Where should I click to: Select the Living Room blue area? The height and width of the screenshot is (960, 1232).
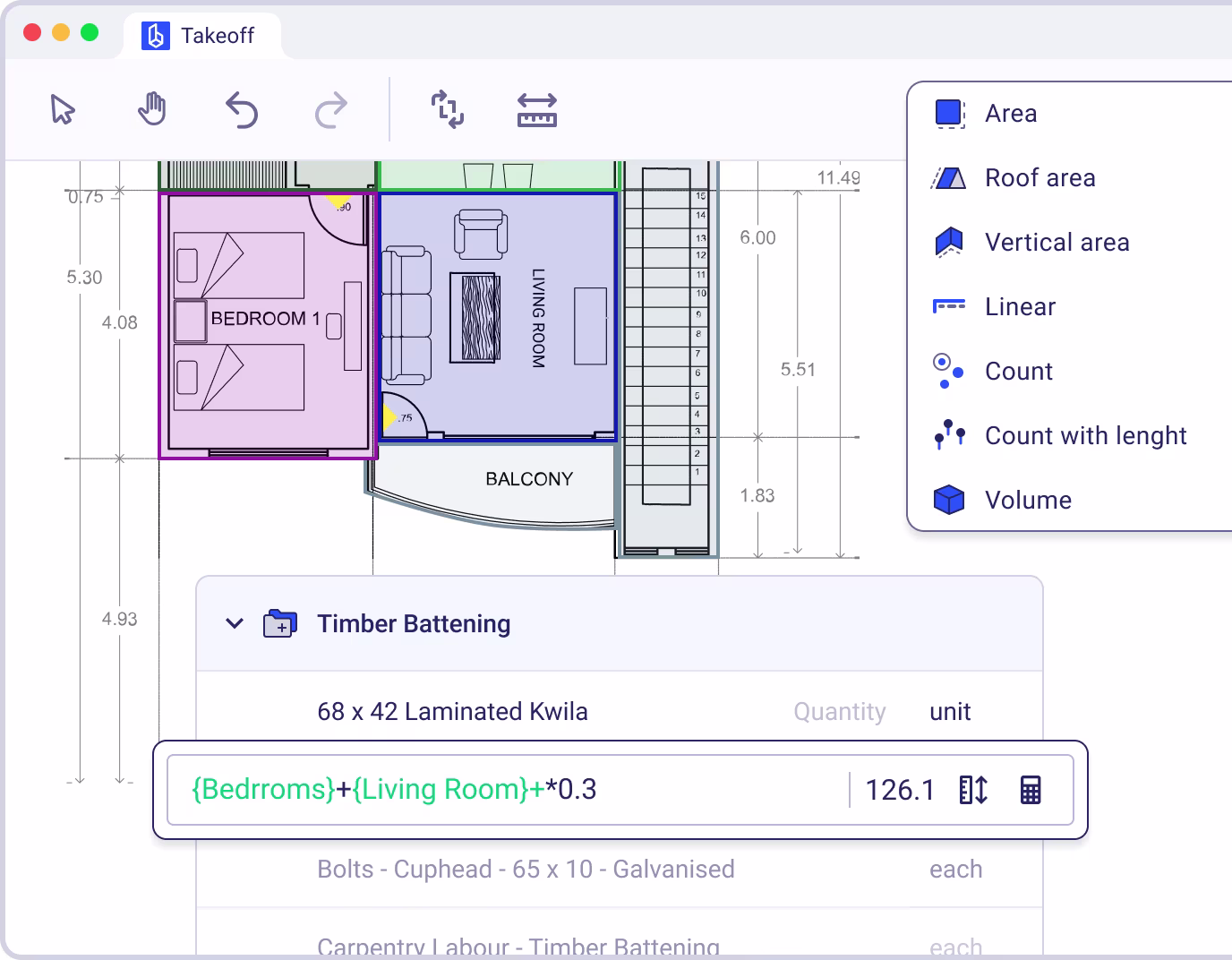(498, 316)
